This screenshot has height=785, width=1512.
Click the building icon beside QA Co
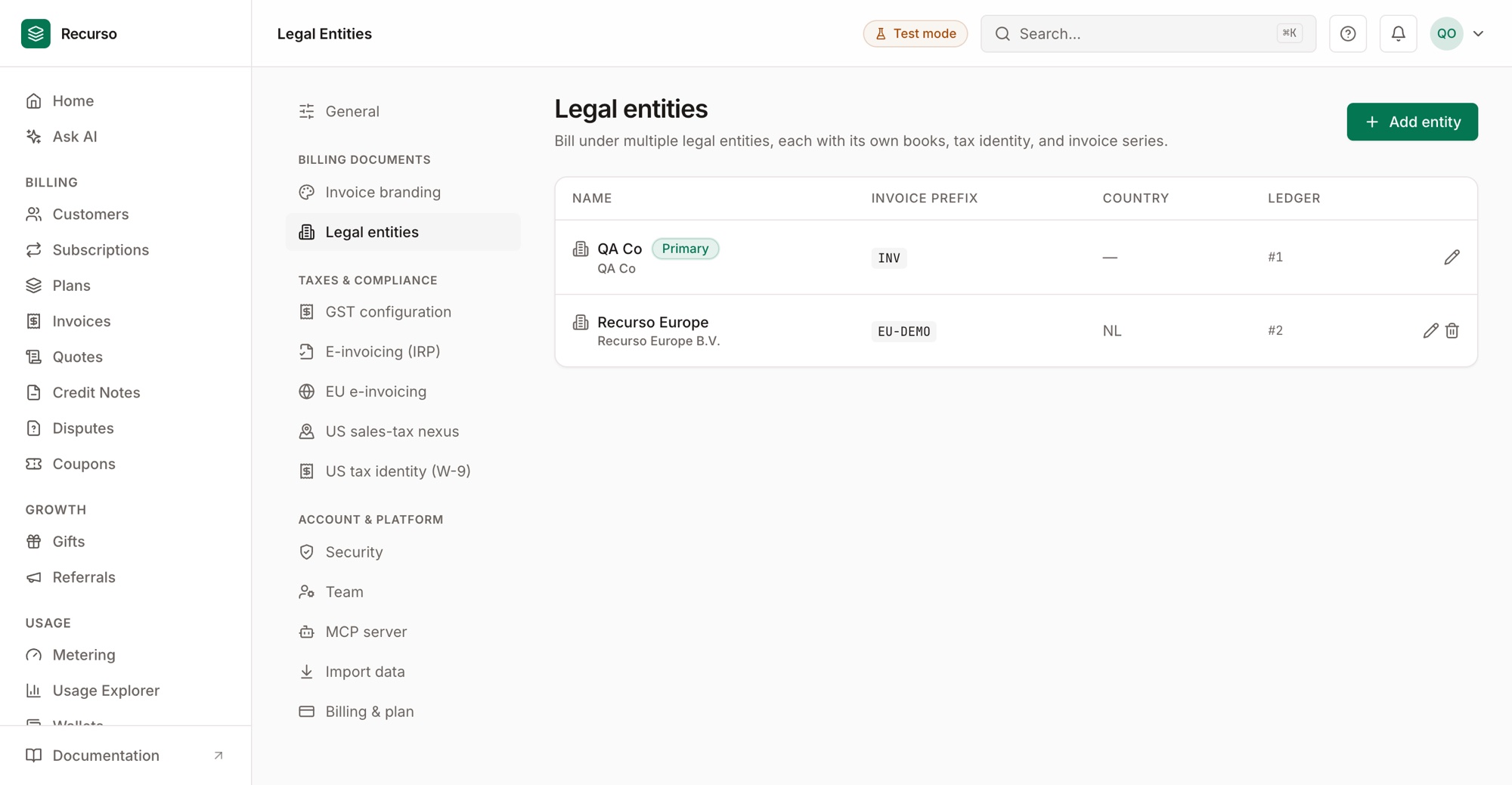(x=581, y=249)
